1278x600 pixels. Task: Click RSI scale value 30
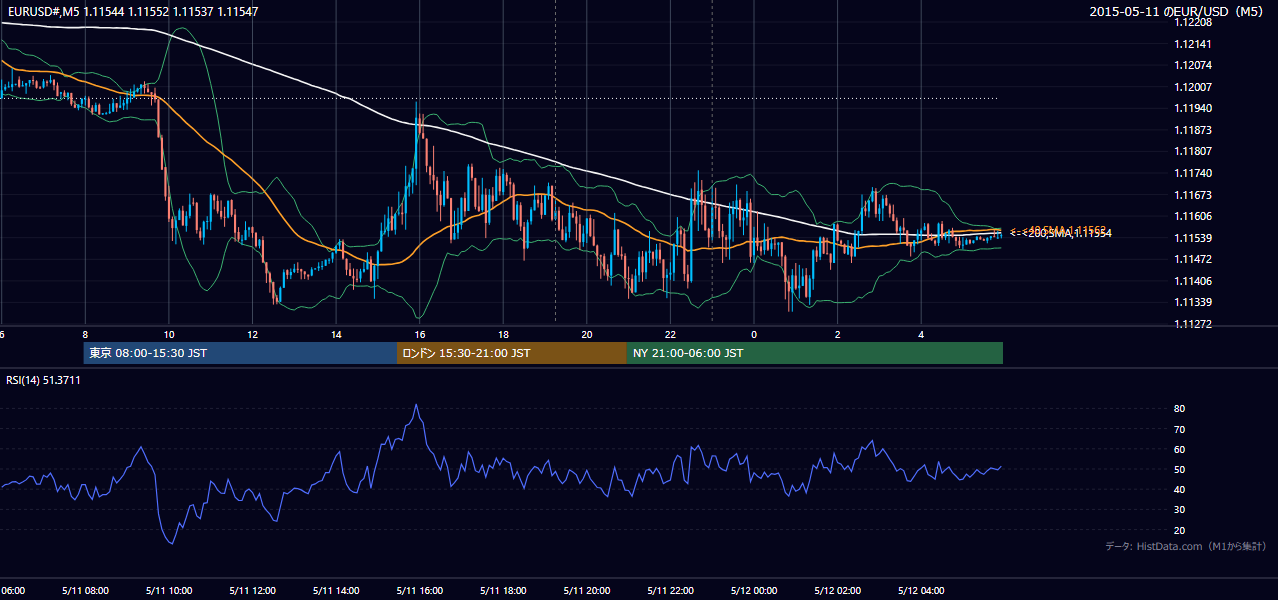pyautogui.click(x=1180, y=510)
